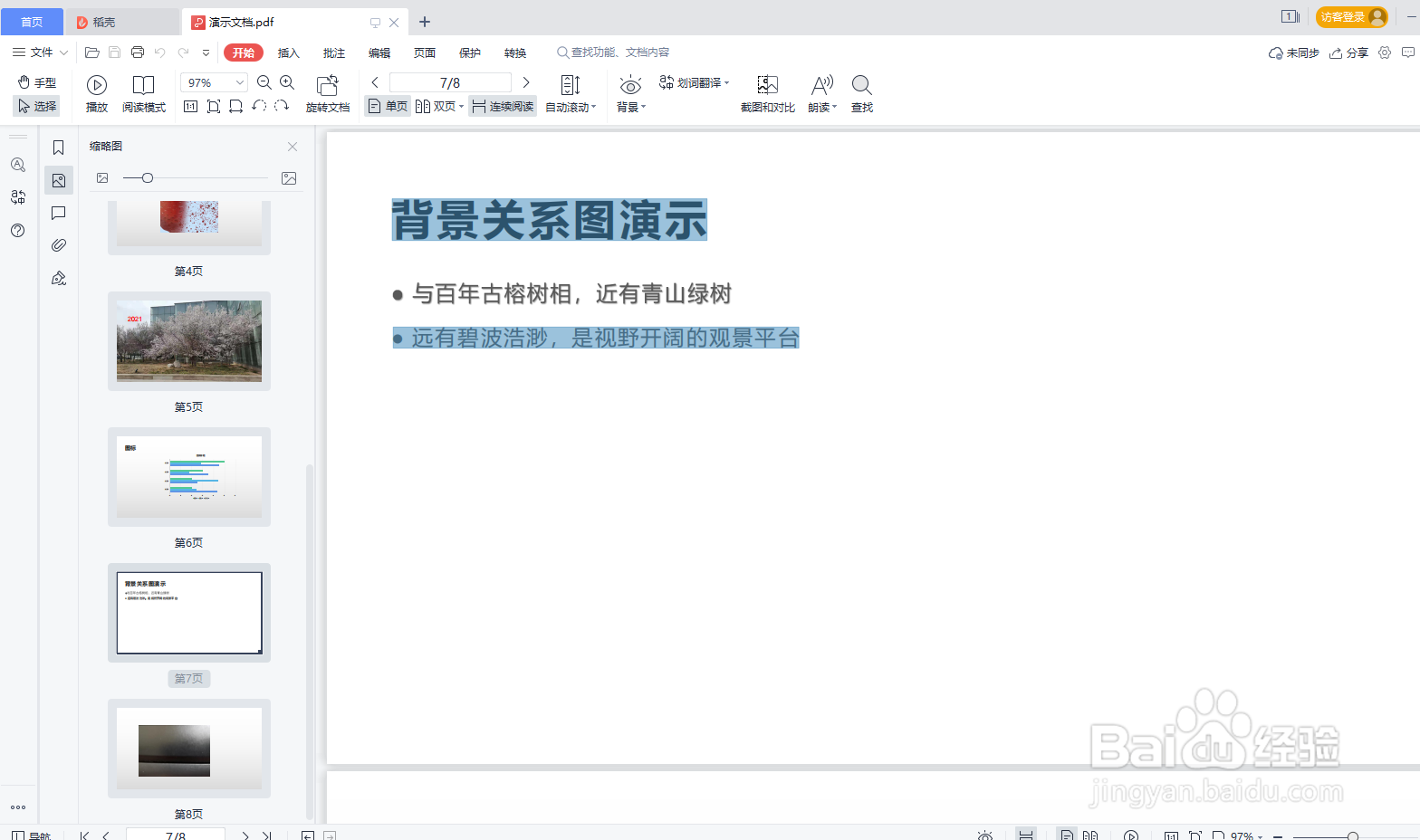Viewport: 1420px width, 840px height.
Task: Open Attachments paperclip icon in sidebar
Action: pos(58,245)
